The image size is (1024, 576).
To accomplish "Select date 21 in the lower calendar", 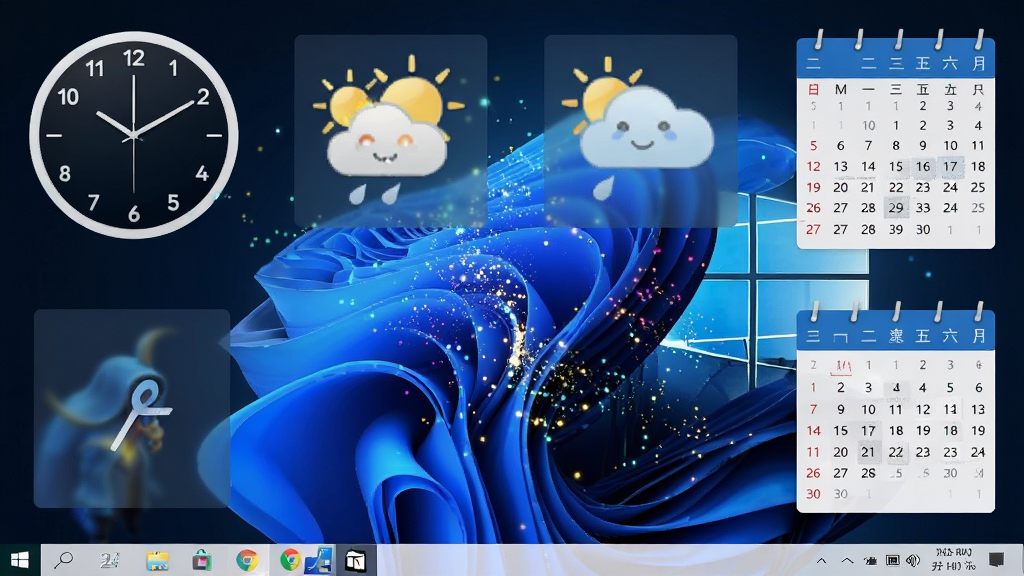I will coord(868,452).
